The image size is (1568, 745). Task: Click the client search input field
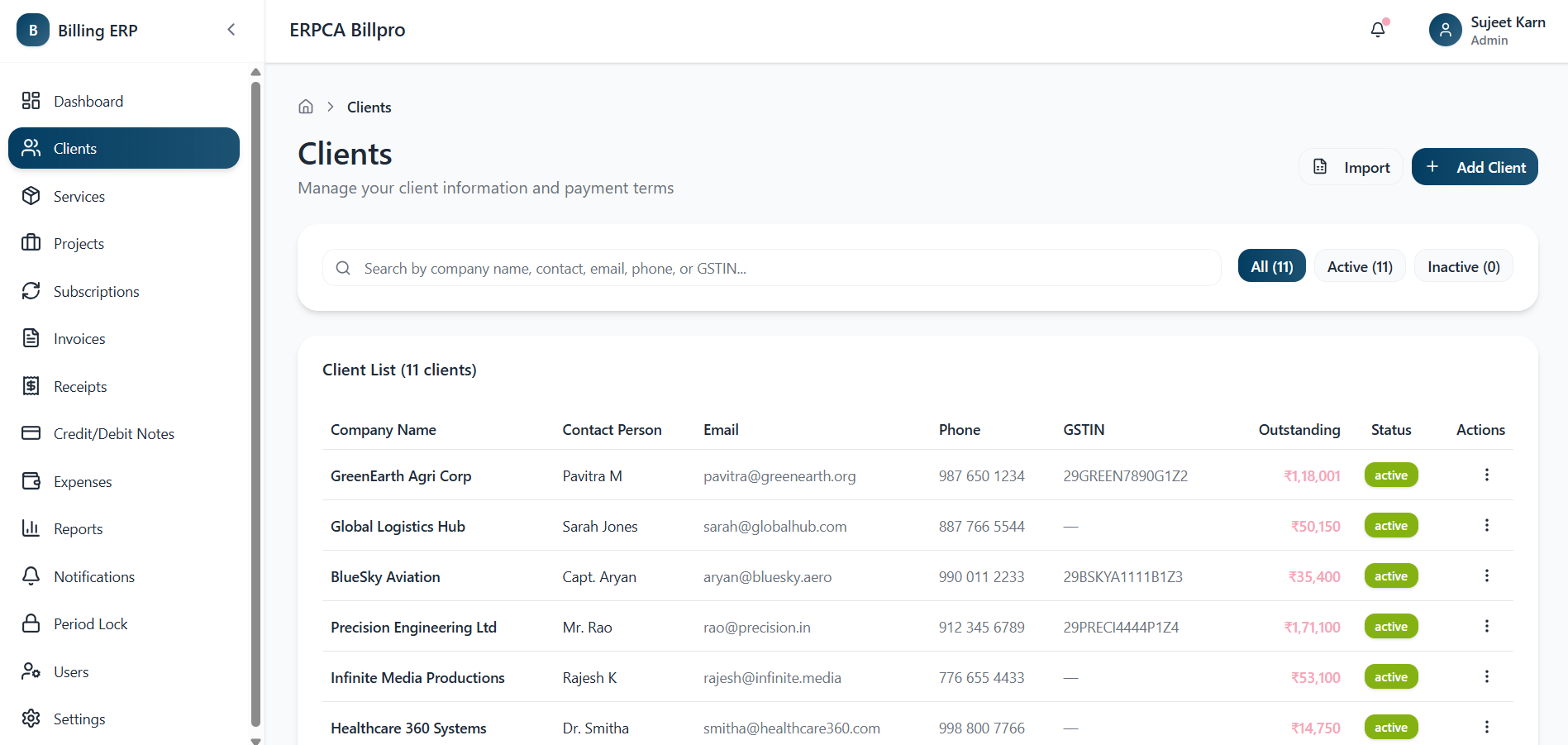point(777,268)
